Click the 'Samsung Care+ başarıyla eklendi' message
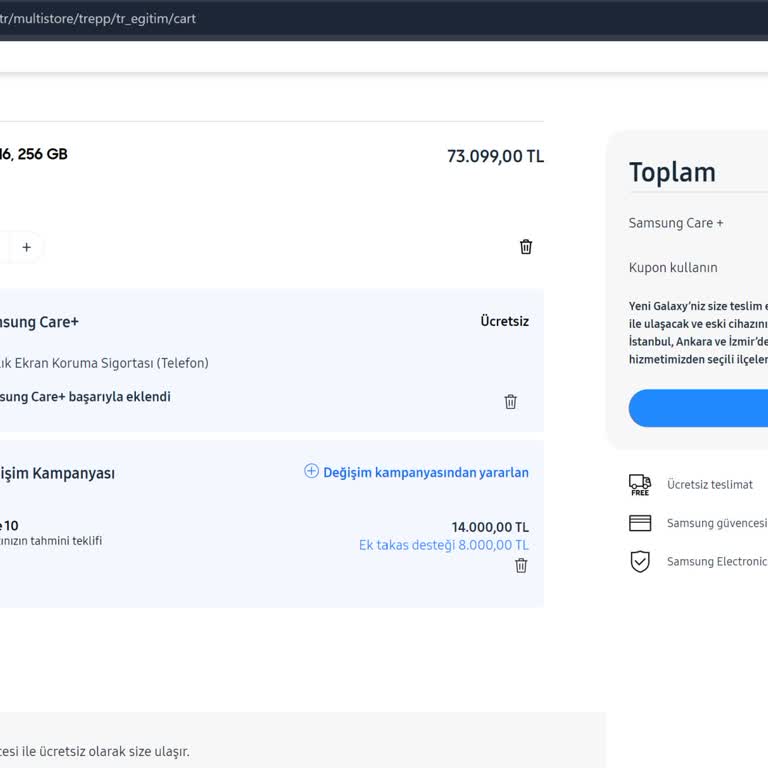Screen dimensions: 768x768 (85, 397)
